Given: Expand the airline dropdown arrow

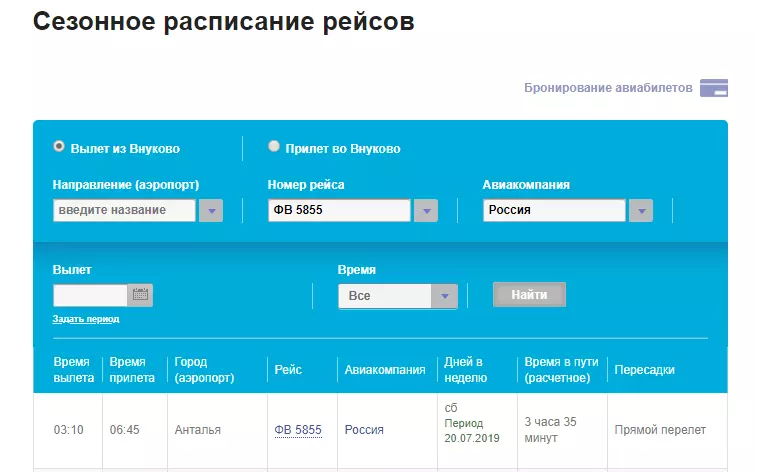Looking at the screenshot, I should 641,210.
